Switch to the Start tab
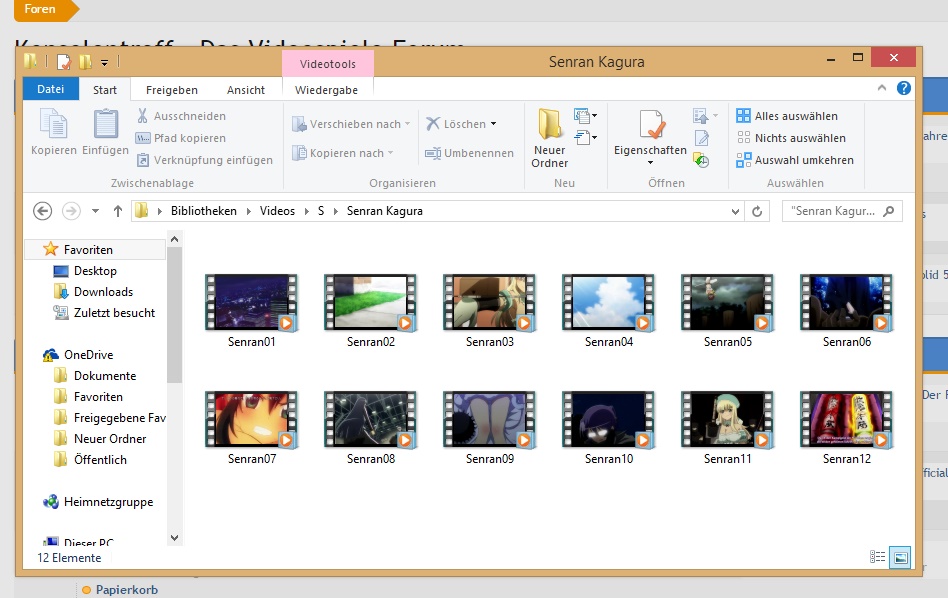Image resolution: width=948 pixels, height=598 pixels. pos(105,90)
